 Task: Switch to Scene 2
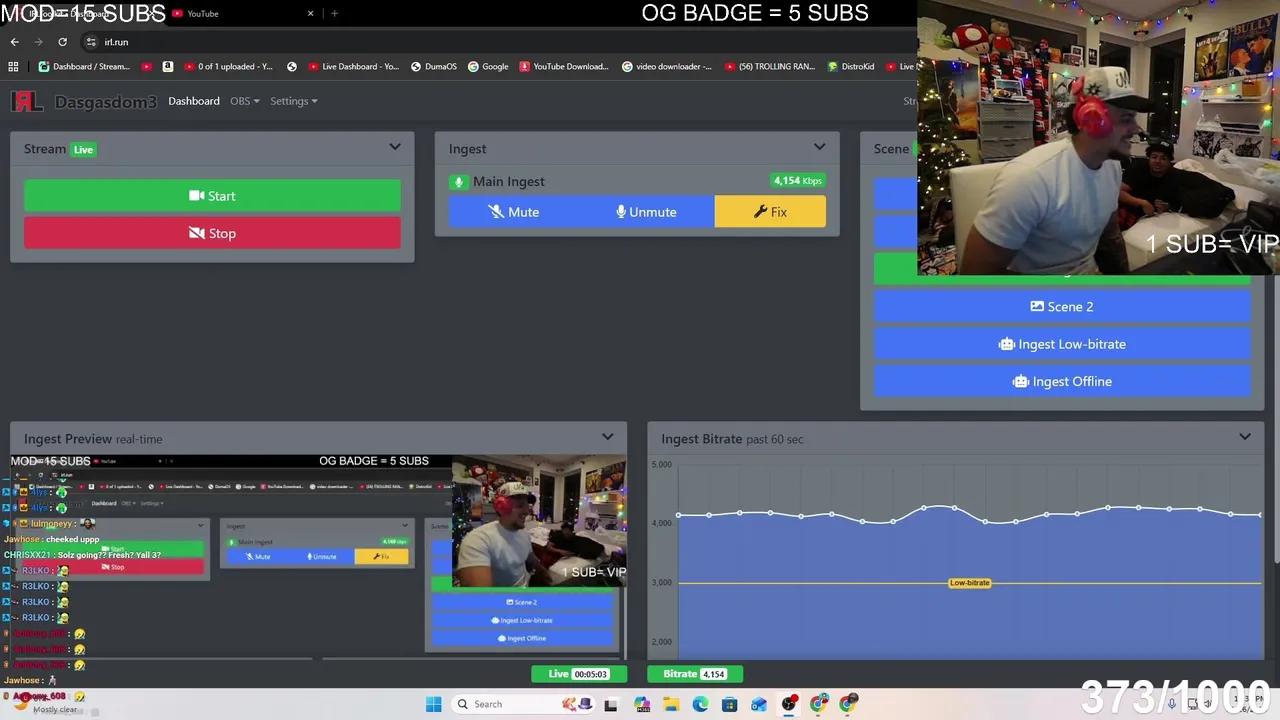pos(1062,307)
